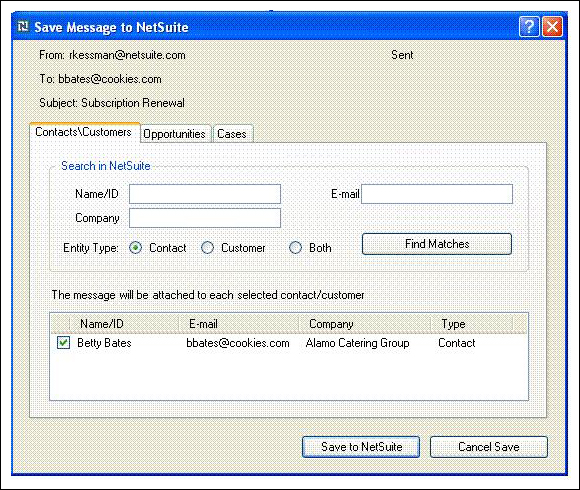
Task: Click the From: rkessman@netsuite.com text
Action: pyautogui.click(x=112, y=55)
